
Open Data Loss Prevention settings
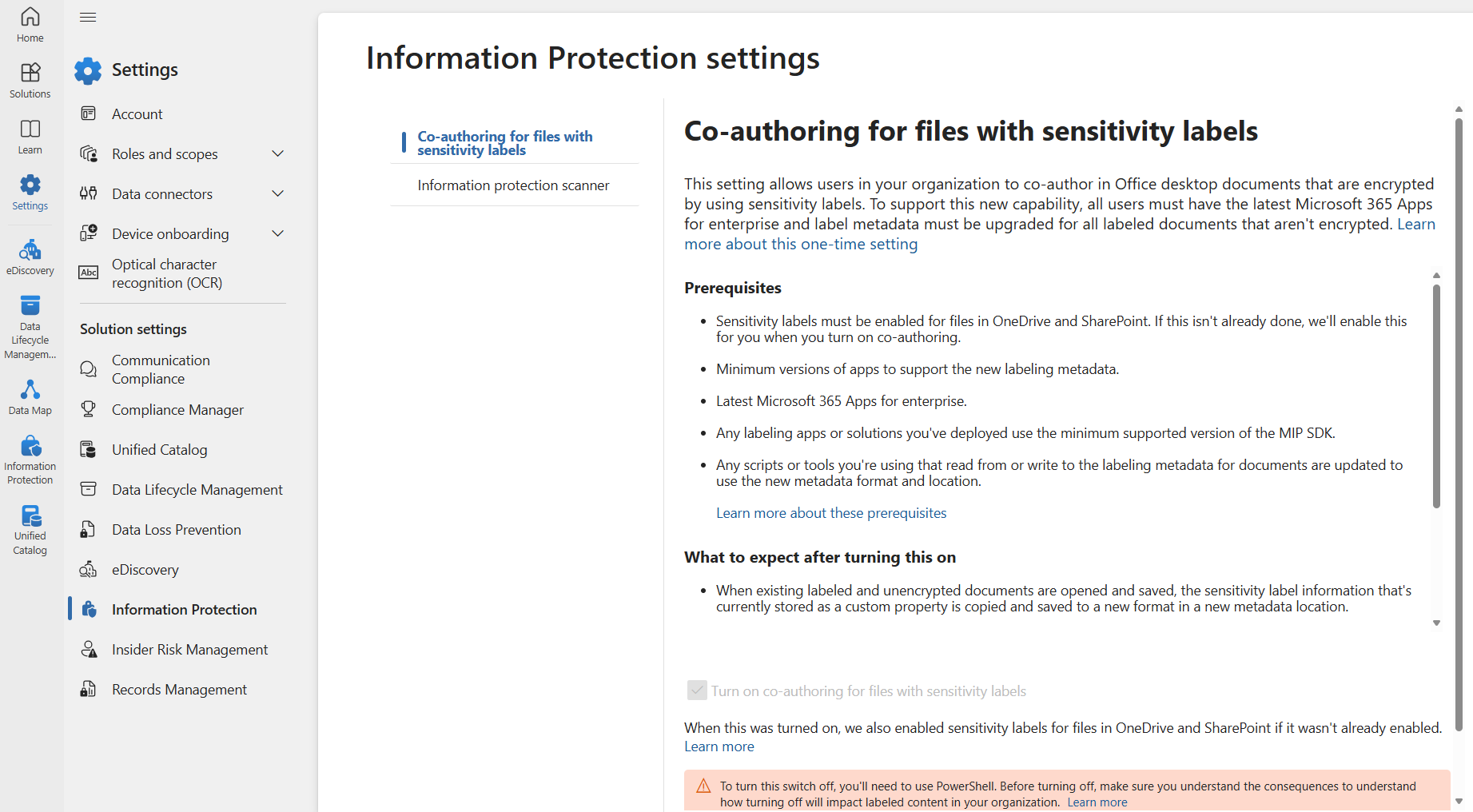176,530
